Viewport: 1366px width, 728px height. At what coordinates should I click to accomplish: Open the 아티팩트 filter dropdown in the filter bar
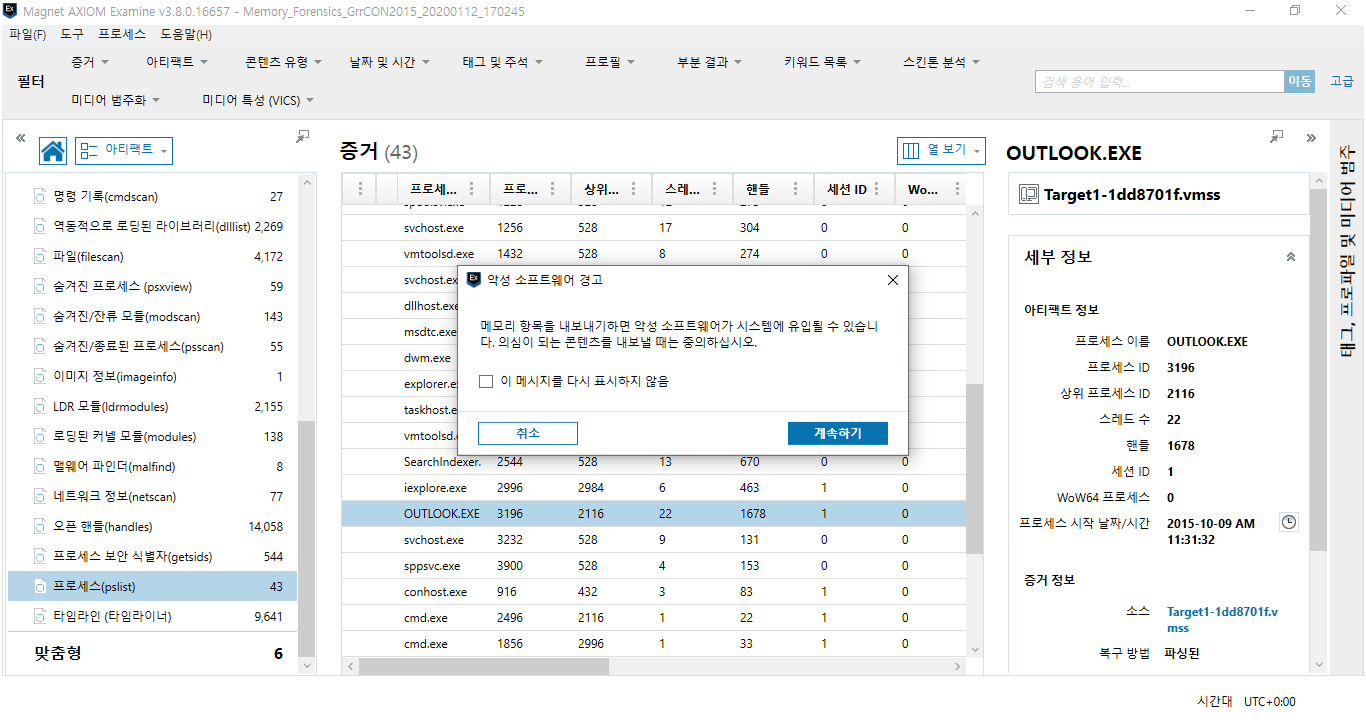[176, 62]
